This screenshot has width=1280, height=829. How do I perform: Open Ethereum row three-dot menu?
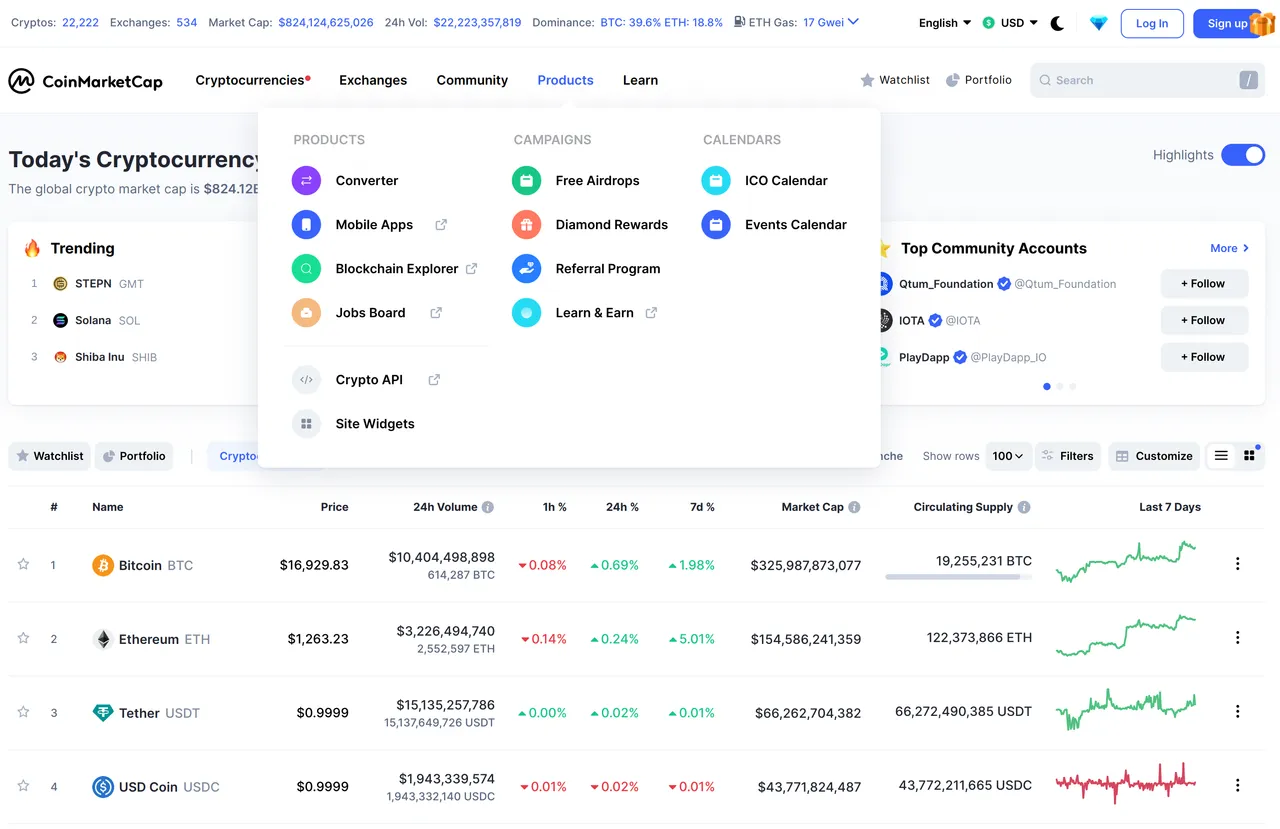1237,638
